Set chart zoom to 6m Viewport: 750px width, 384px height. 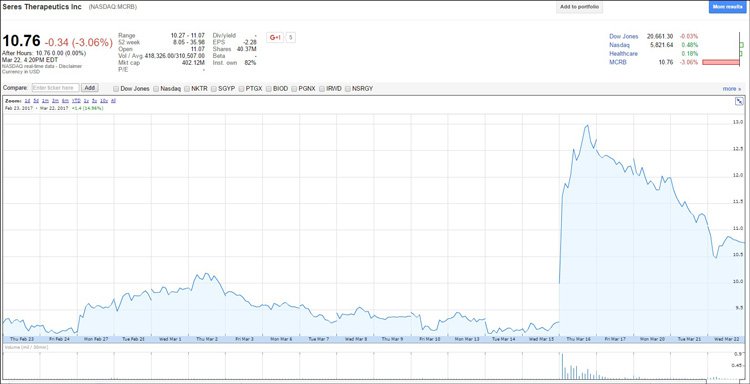(x=65, y=101)
